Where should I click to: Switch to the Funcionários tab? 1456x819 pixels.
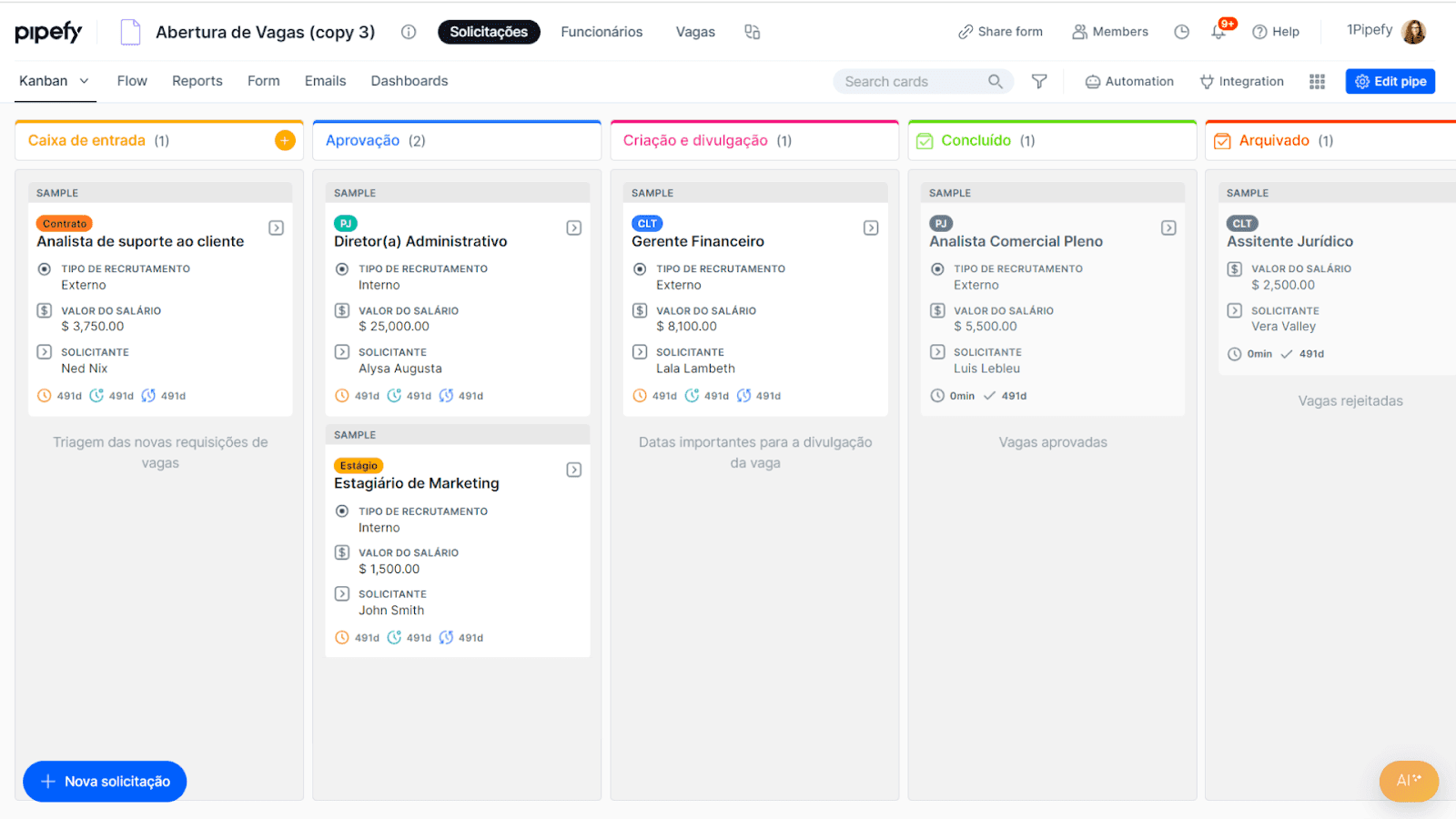602,31
